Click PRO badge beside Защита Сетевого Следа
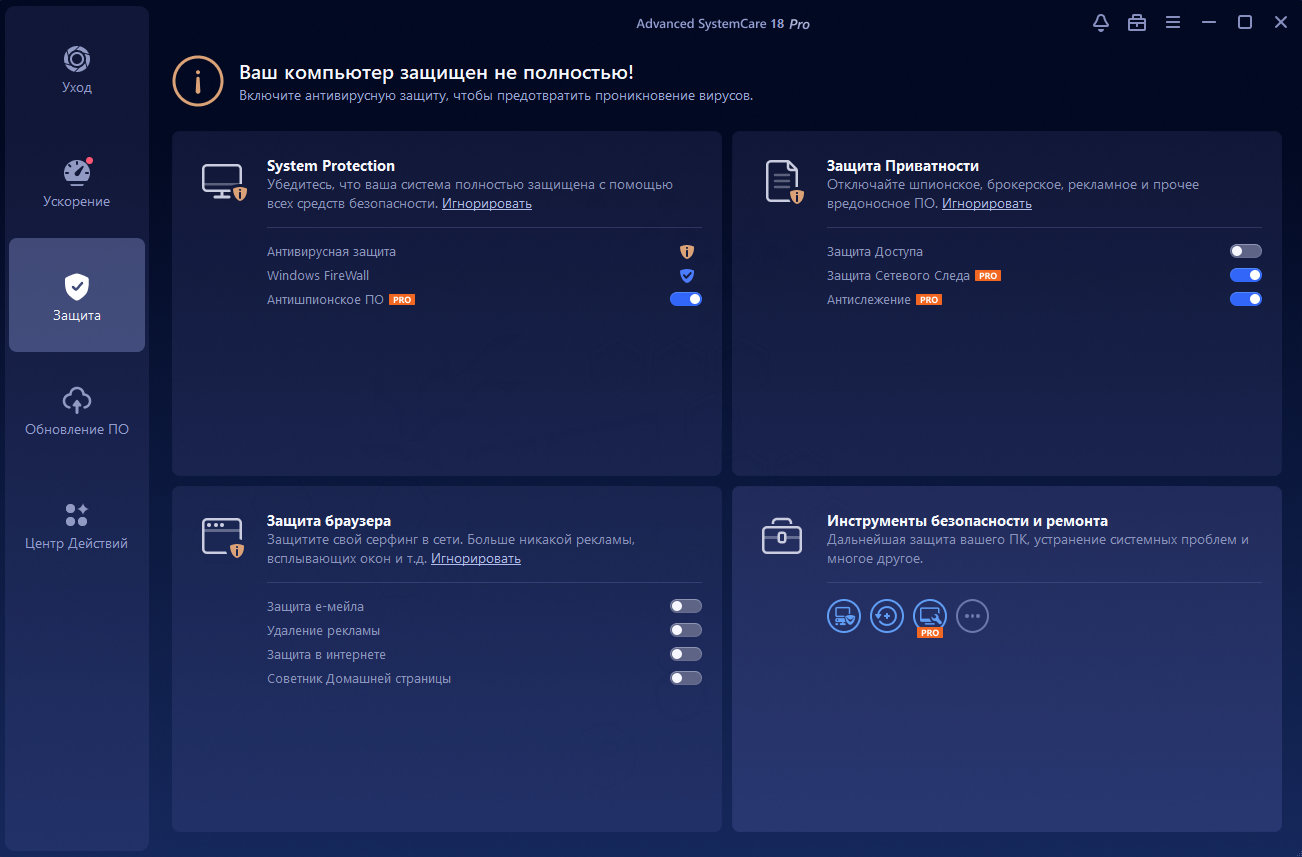 pyautogui.click(x=988, y=276)
